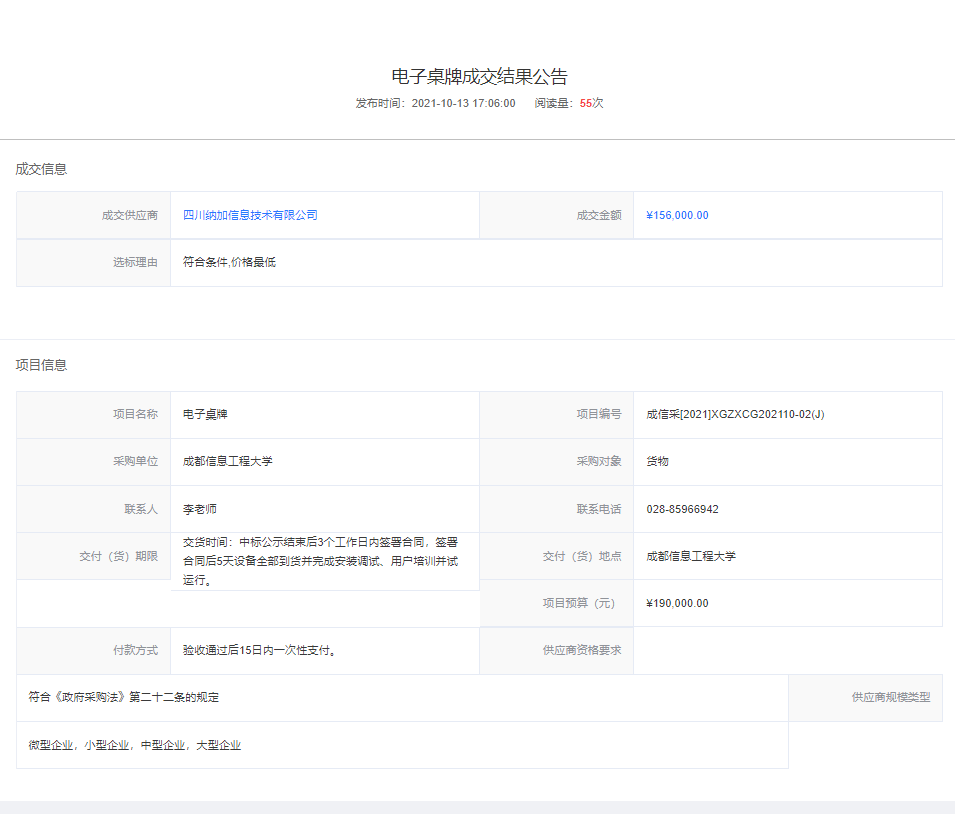Click the 符合《政府采购法》第二十二条的规定 qualification text
955x814 pixels.
pos(124,697)
